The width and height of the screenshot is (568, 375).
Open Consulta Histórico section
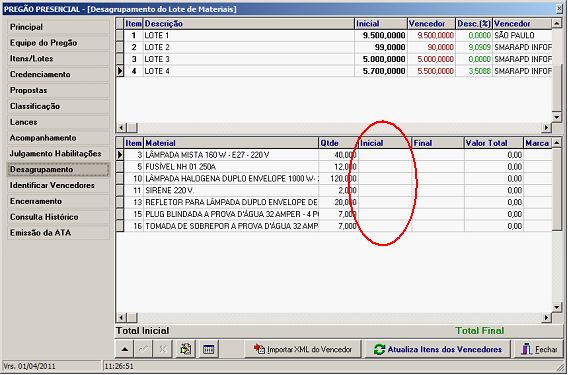tap(58, 217)
